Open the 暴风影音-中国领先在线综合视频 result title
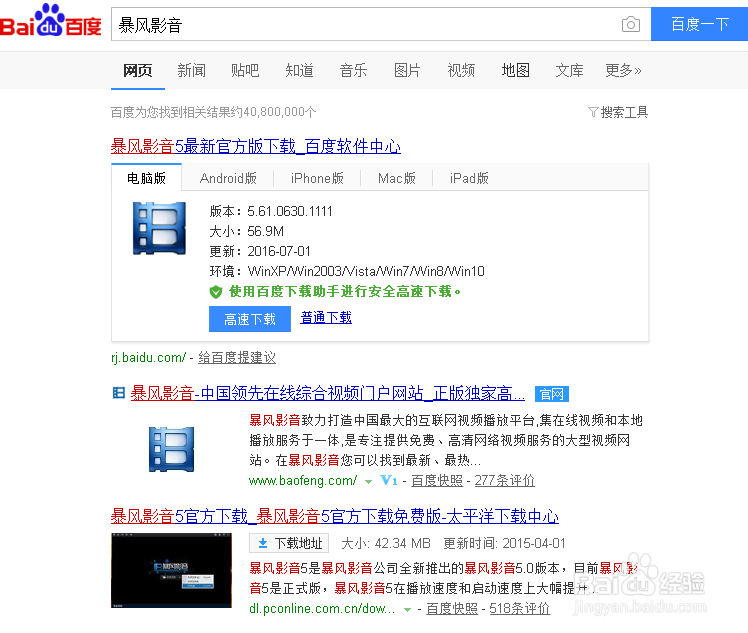The image size is (748, 633). pos(328,393)
